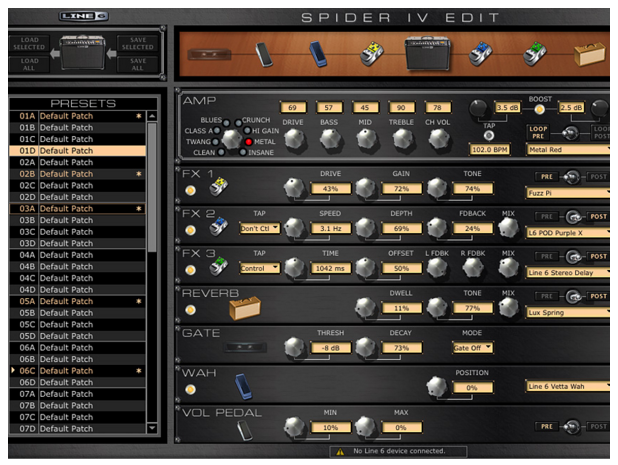Click the Vol Pedal section pedal icon

tap(245, 430)
